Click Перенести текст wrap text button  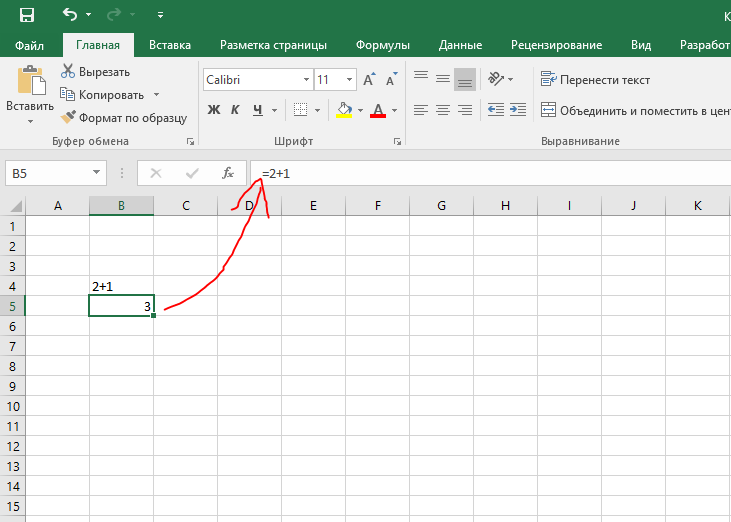coord(595,80)
